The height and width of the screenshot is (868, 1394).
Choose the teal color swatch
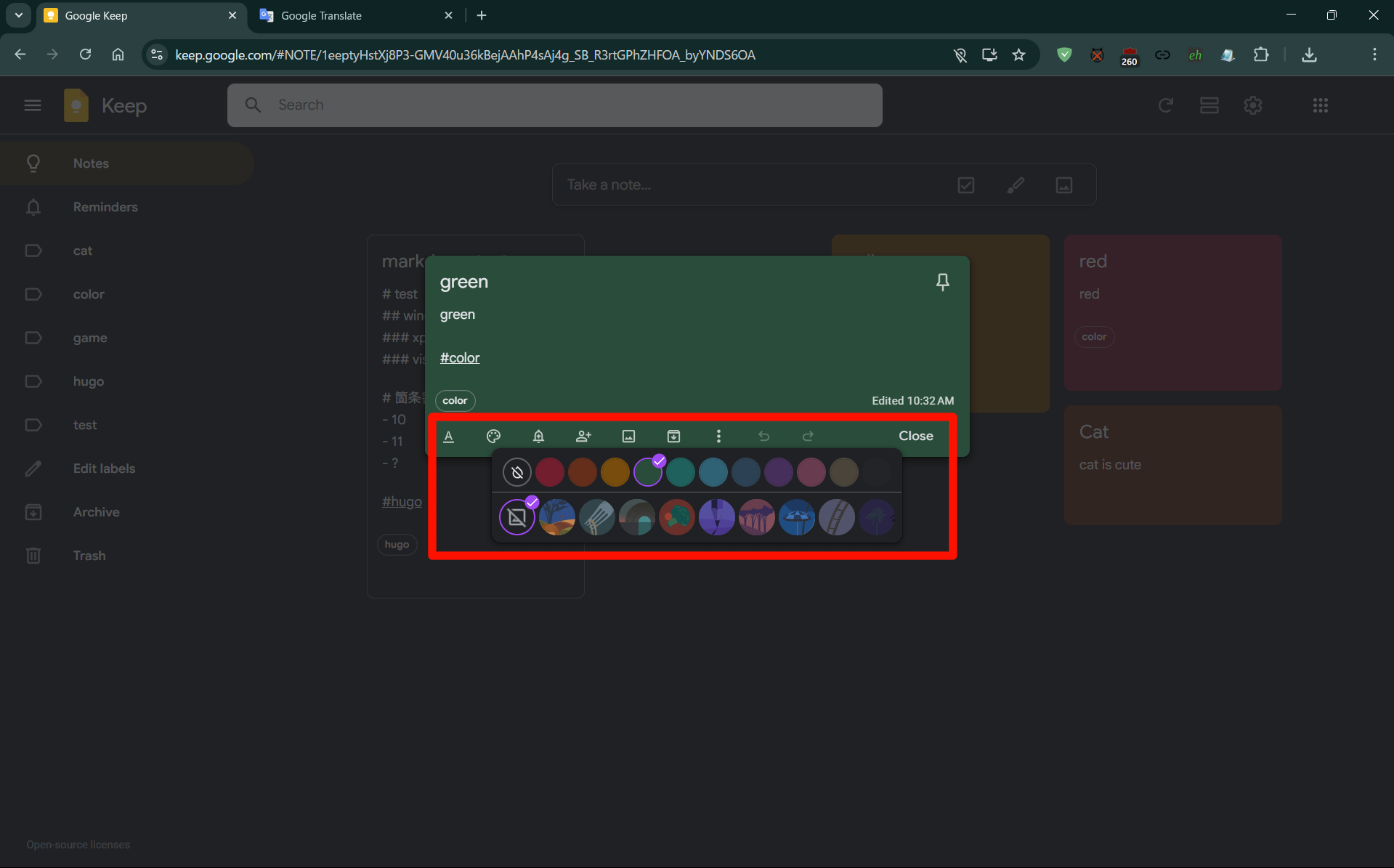coord(681,472)
